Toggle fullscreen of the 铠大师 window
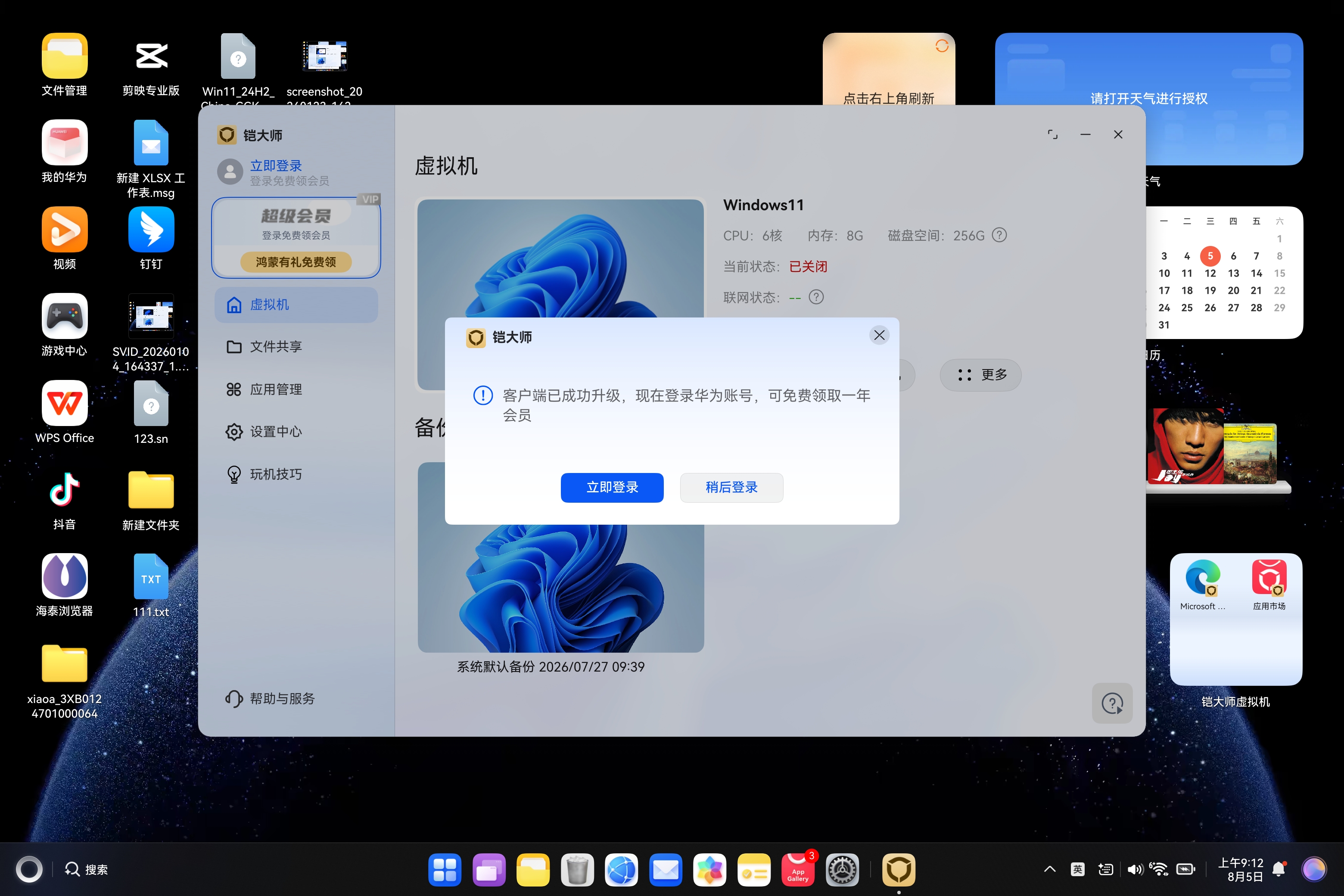This screenshot has width=1344, height=896. pos(1052,135)
